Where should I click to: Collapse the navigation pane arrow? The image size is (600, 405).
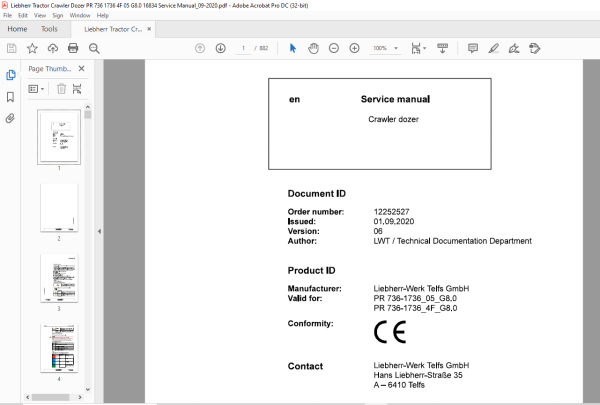point(99,231)
